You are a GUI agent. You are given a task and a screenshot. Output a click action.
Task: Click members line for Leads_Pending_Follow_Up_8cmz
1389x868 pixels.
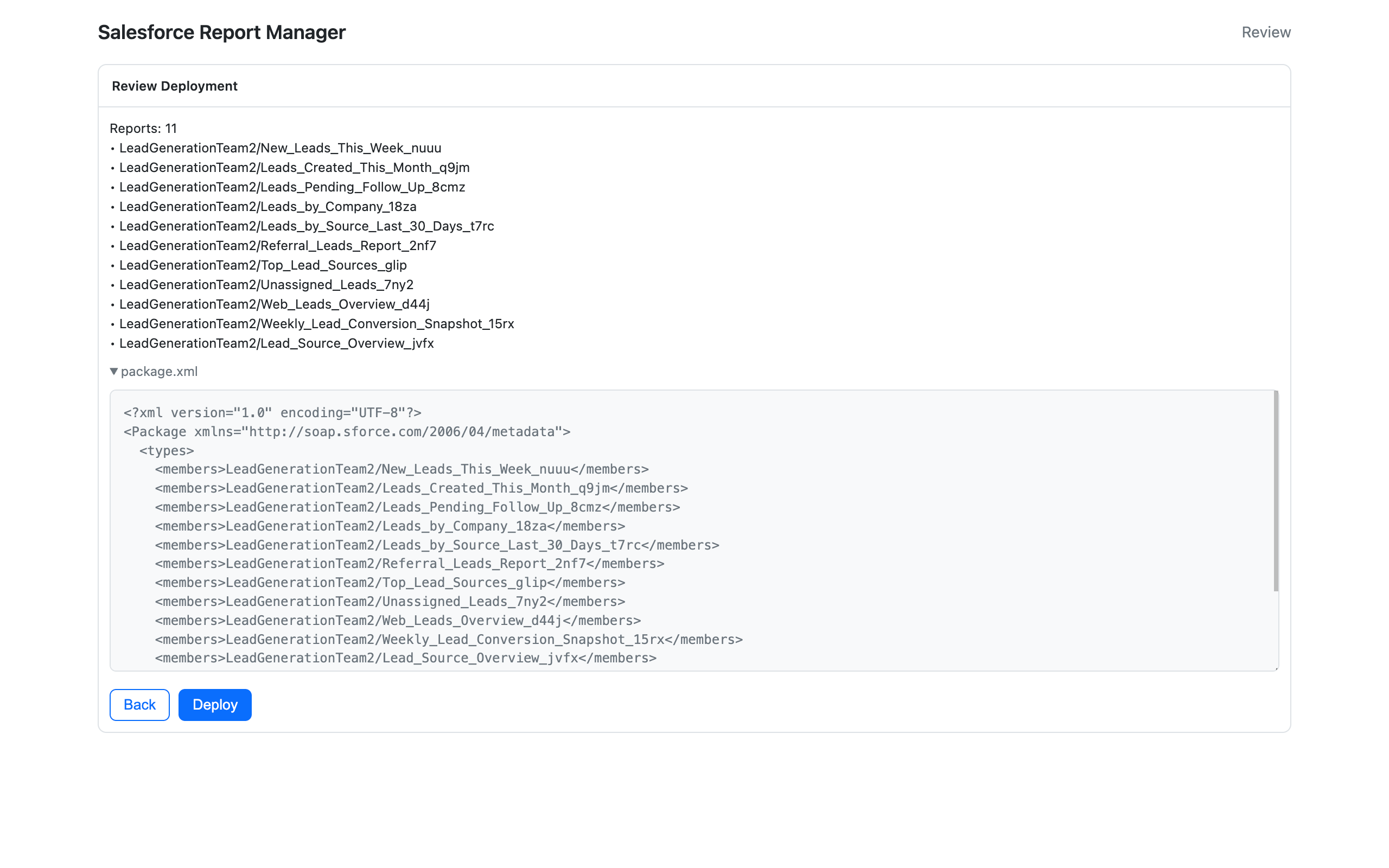417,507
